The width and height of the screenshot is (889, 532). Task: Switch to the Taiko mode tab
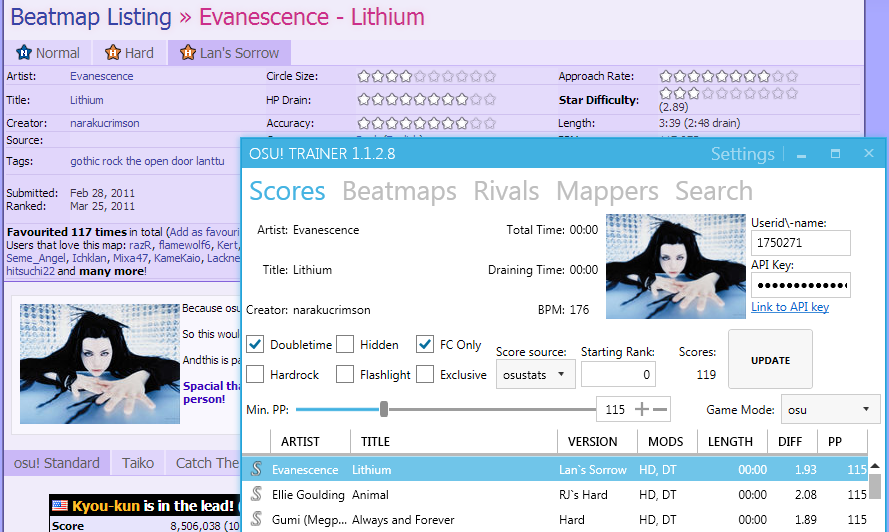(x=138, y=463)
